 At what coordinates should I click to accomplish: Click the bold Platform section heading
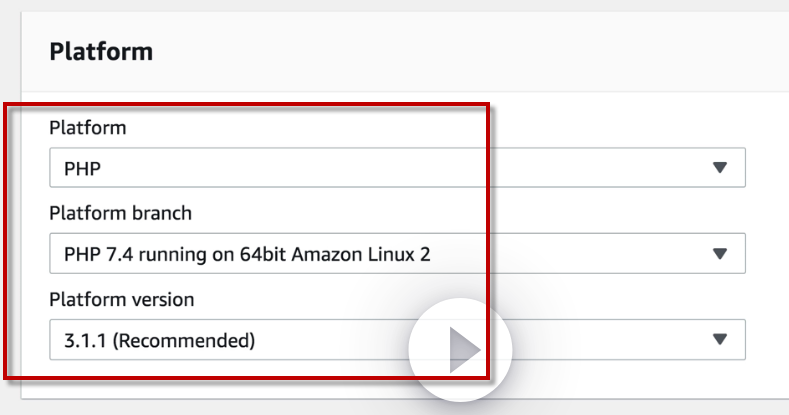point(101,51)
